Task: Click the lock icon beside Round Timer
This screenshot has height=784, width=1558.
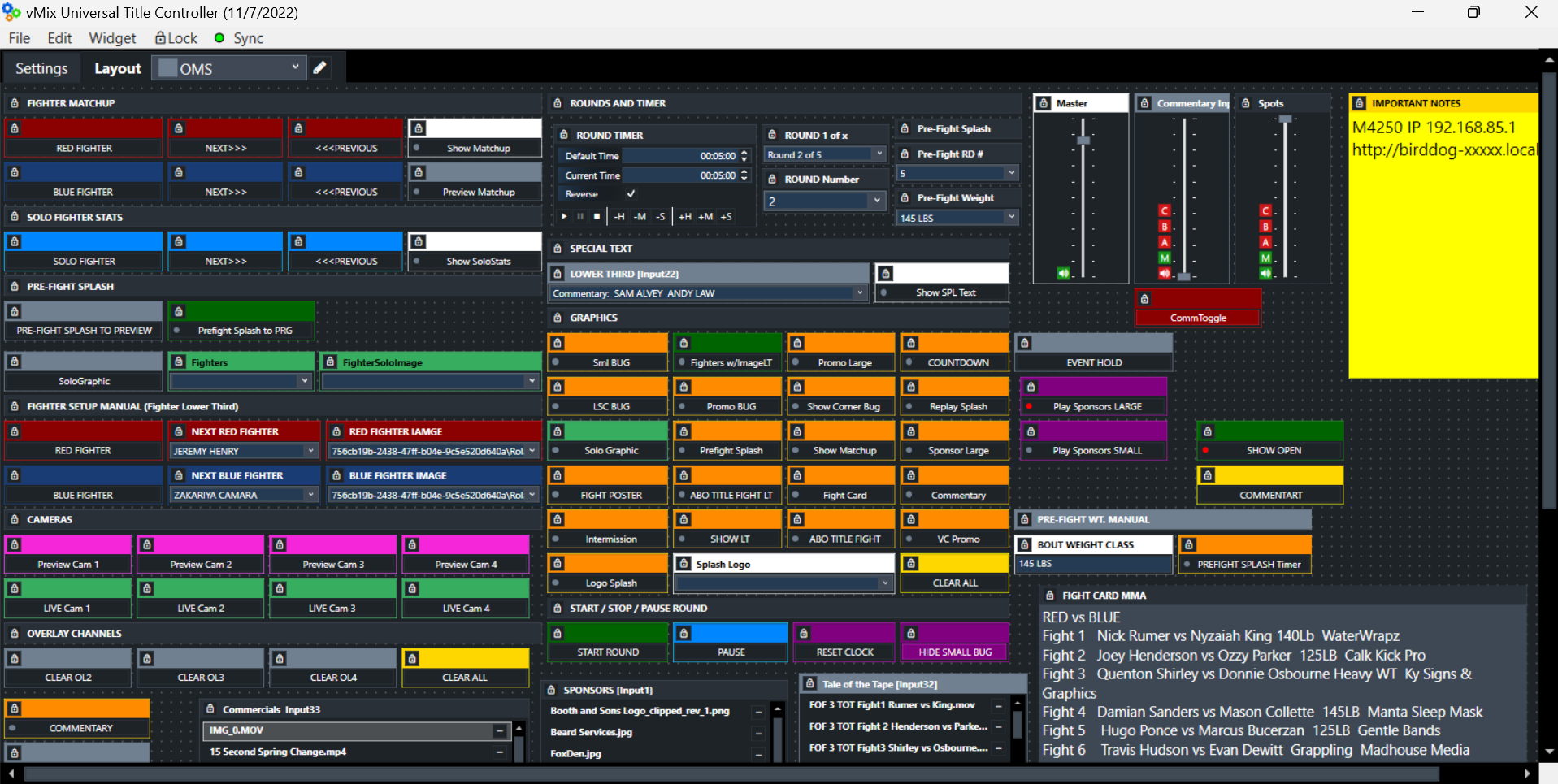Action: pyautogui.click(x=564, y=136)
